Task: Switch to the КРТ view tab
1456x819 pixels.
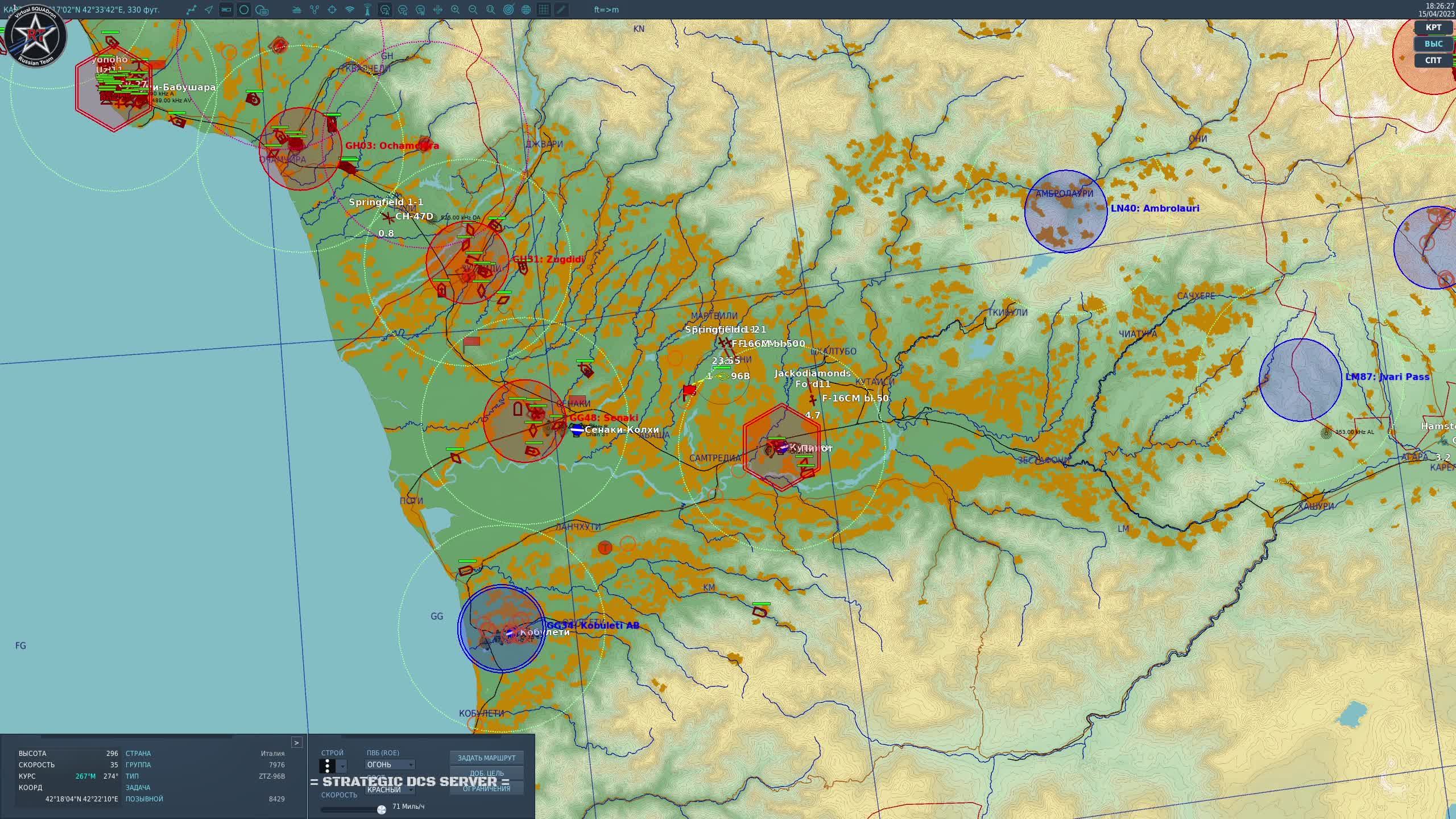Action: 1433,27
